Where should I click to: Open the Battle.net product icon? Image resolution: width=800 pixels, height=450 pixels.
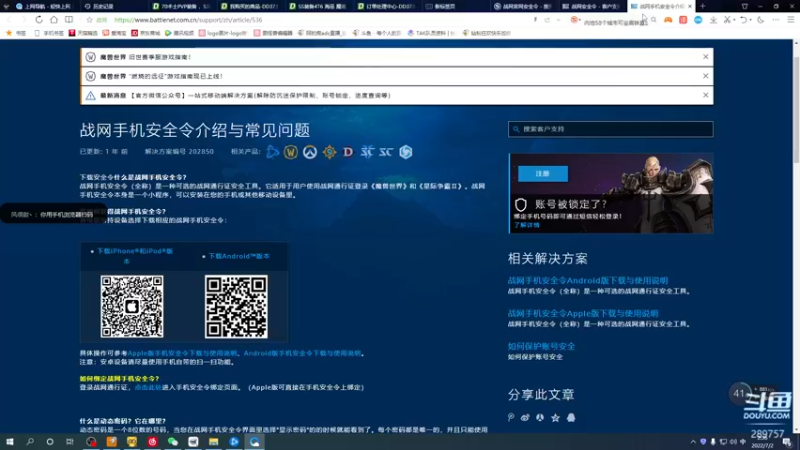[x=272, y=152]
